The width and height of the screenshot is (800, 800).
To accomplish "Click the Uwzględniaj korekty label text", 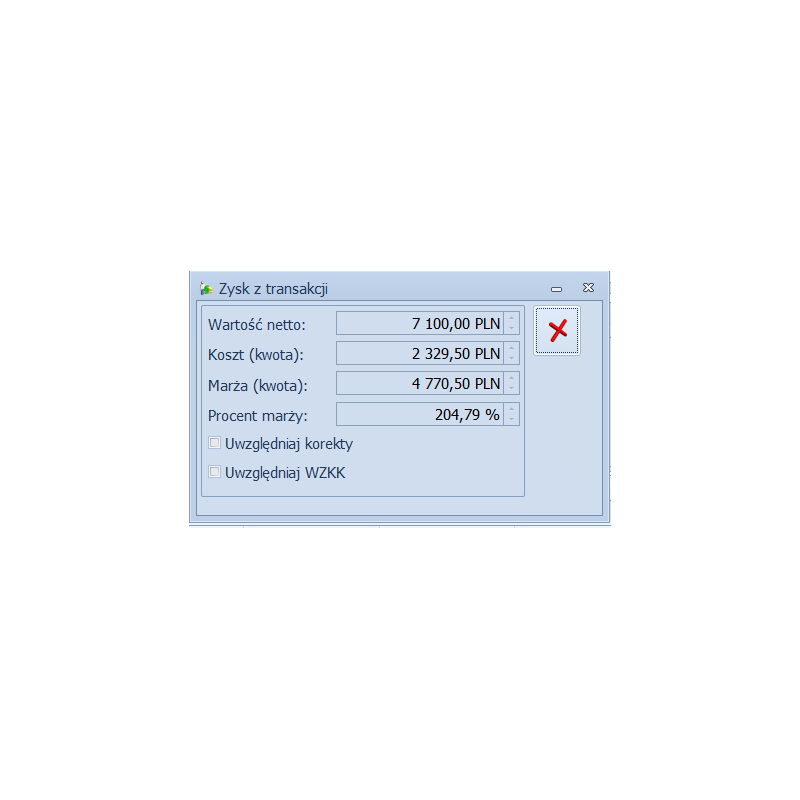I will (289, 444).
